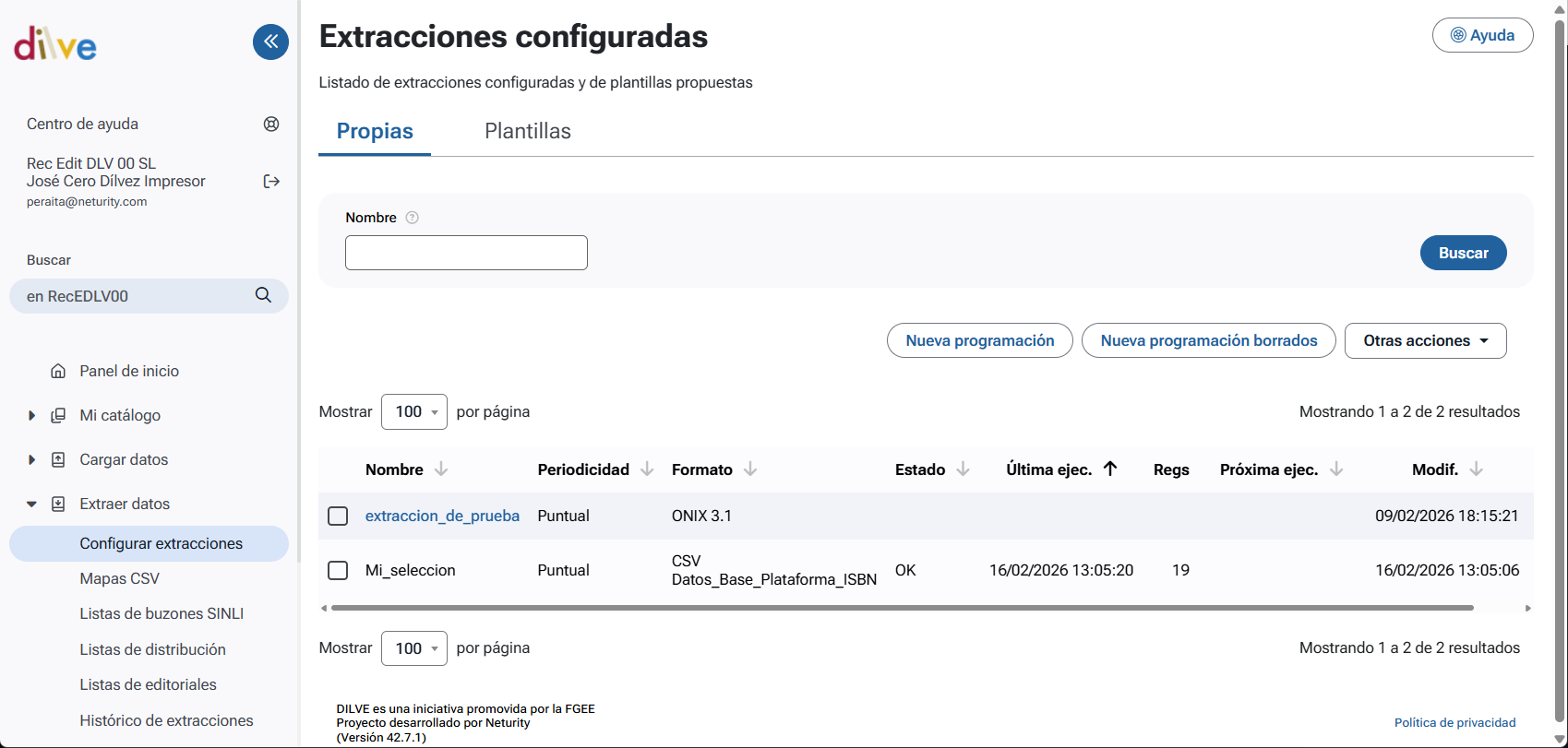Click the table's horizontal scrollbar

point(902,608)
